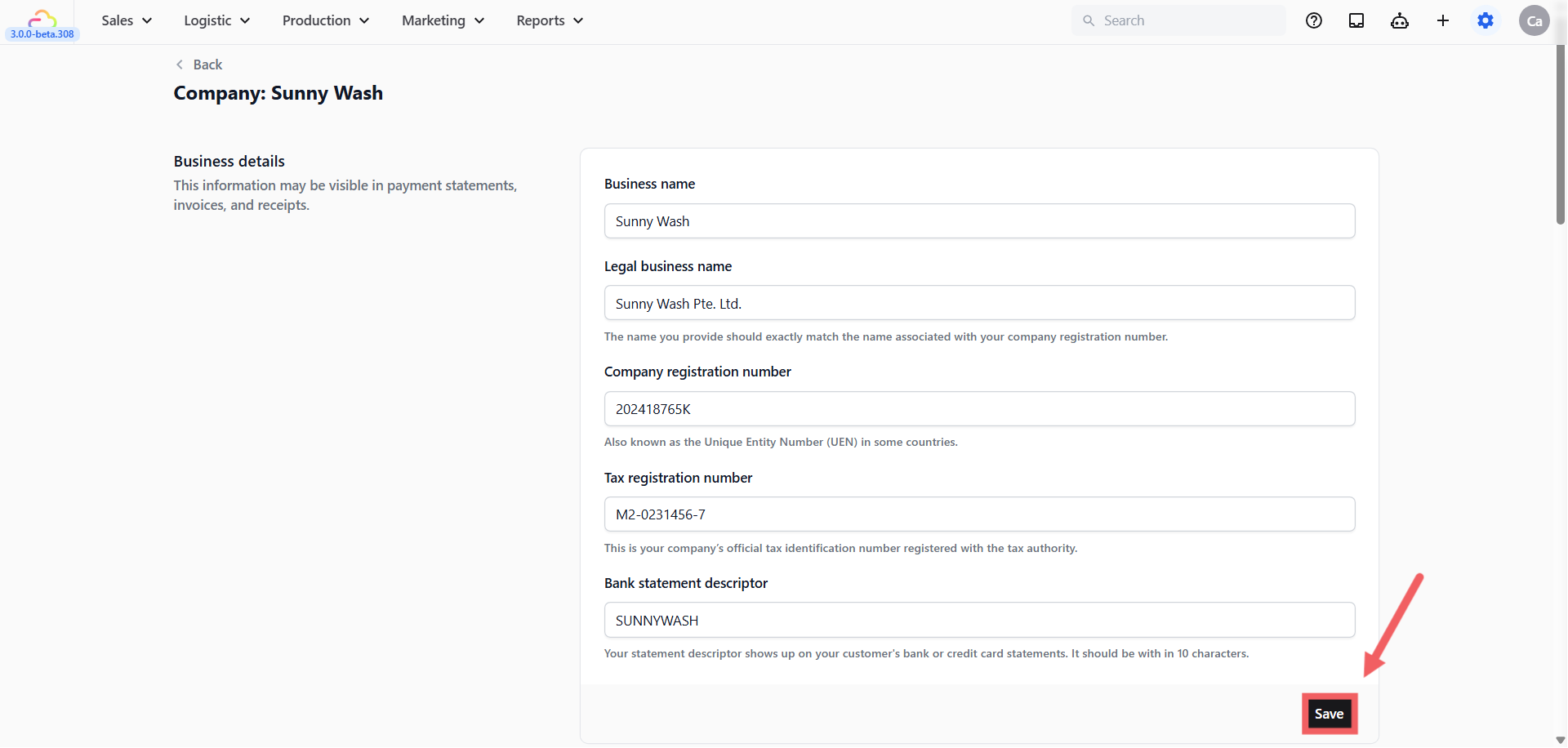Click the tax identification number hint text

click(x=840, y=548)
